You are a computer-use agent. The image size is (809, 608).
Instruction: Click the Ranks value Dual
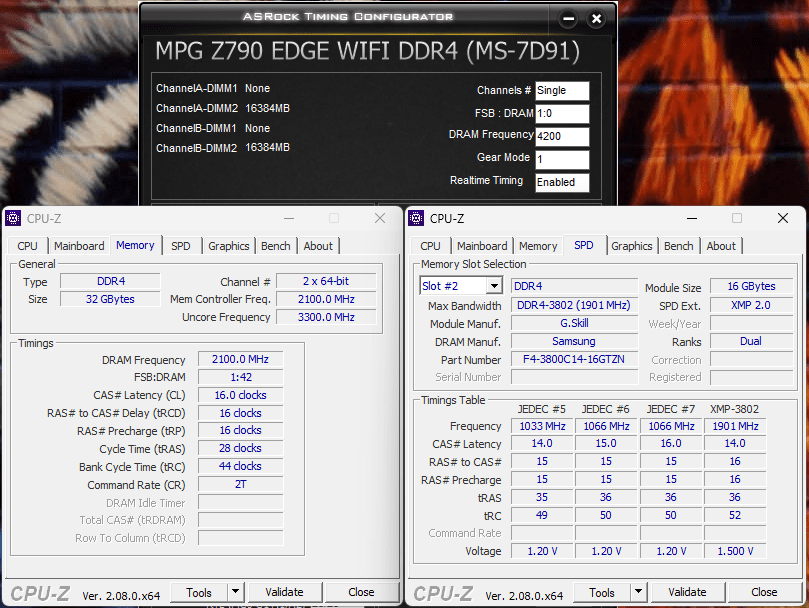[751, 341]
